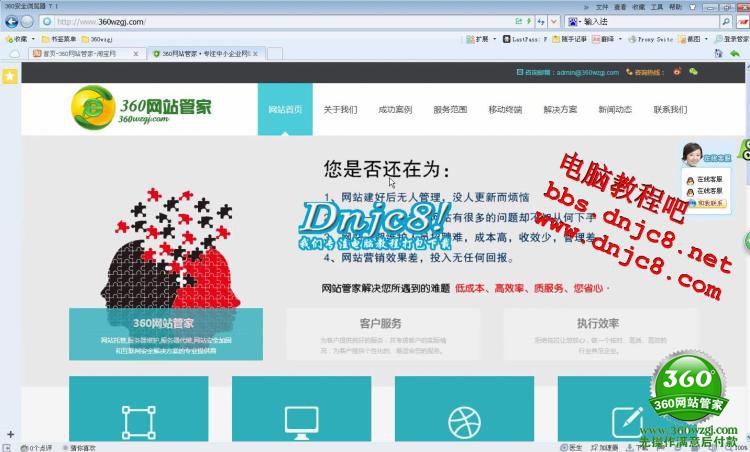This screenshot has width=750, height=452.
Task: Open the 随手记事 notes tool
Action: [x=570, y=39]
